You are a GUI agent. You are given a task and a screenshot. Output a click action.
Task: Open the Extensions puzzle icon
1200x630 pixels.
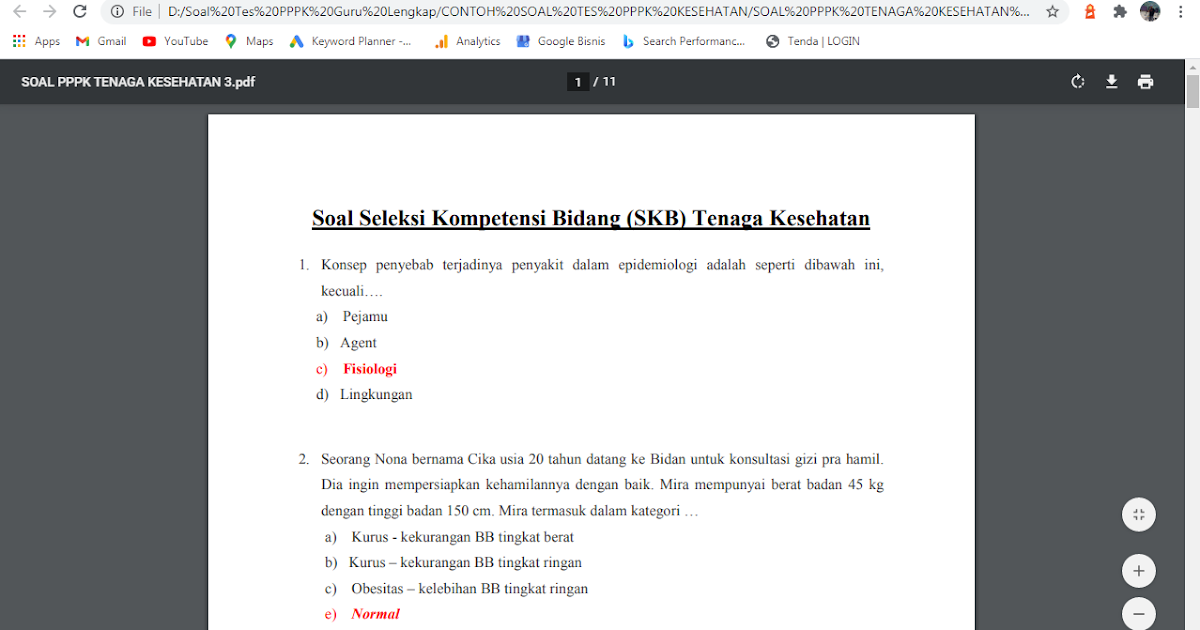click(x=1120, y=12)
